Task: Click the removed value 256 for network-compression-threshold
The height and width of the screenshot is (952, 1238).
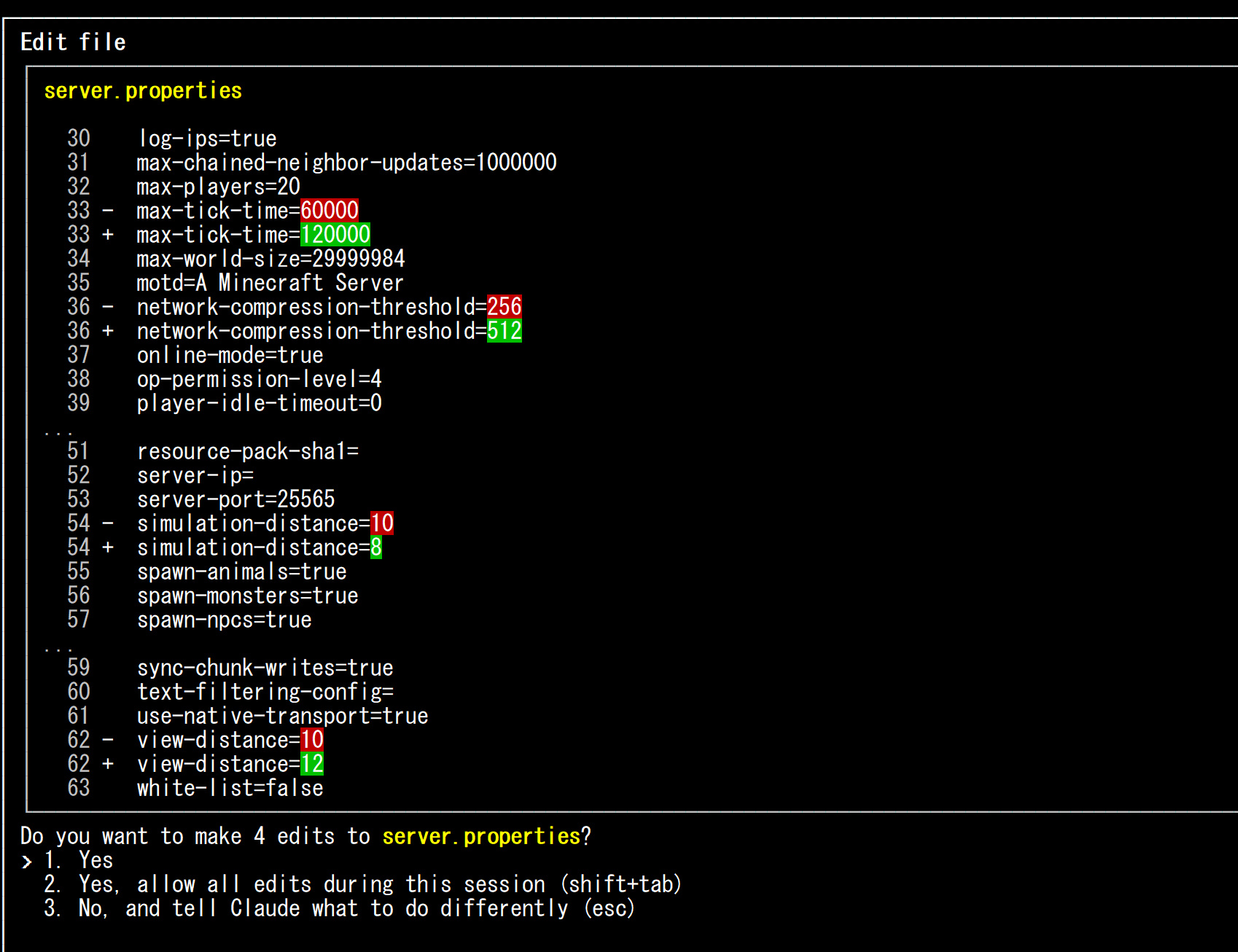Action: point(504,307)
